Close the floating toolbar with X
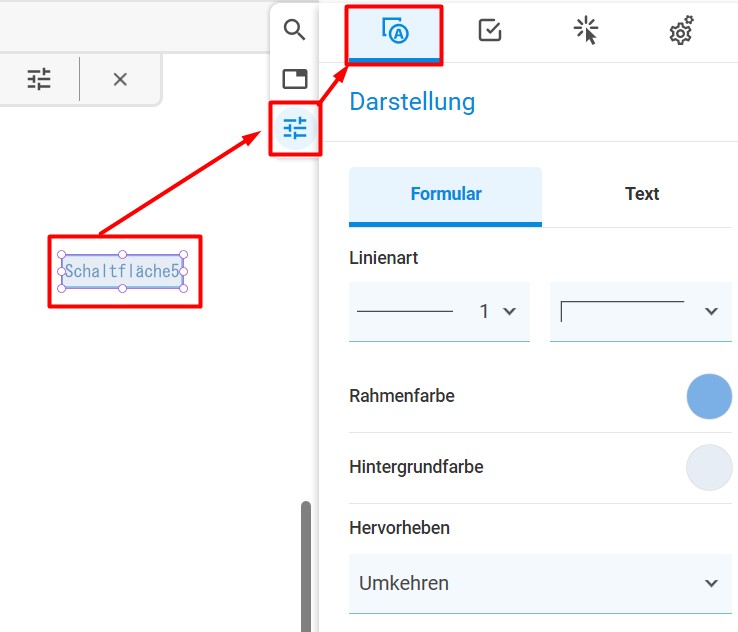 (120, 79)
